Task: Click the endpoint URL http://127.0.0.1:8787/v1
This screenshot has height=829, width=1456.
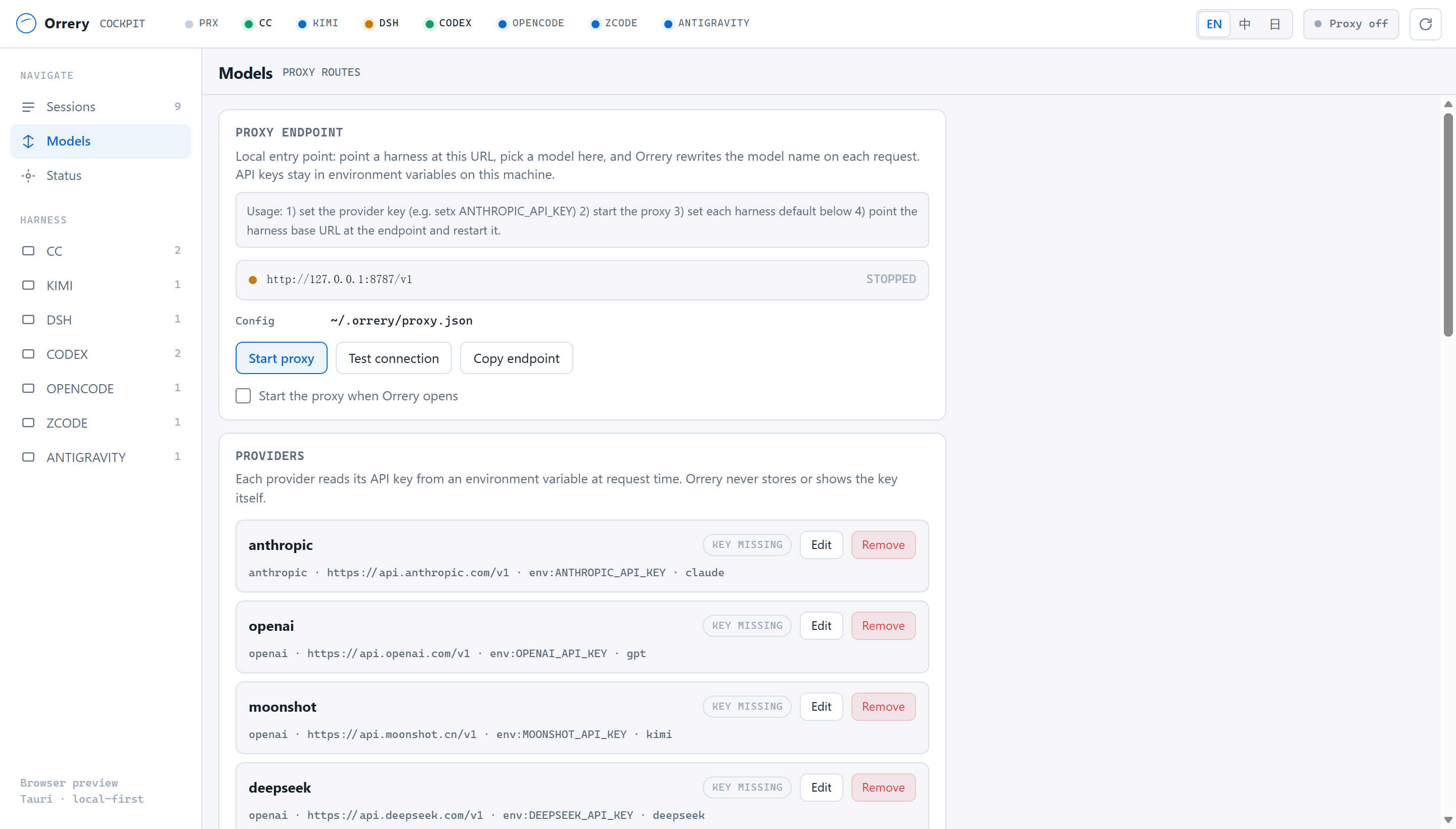Action: (339, 280)
